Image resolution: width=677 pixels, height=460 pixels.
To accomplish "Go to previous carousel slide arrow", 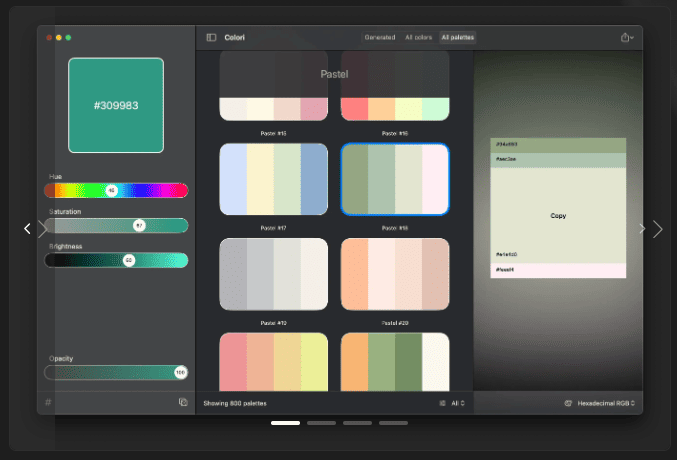I will click(x=27, y=228).
